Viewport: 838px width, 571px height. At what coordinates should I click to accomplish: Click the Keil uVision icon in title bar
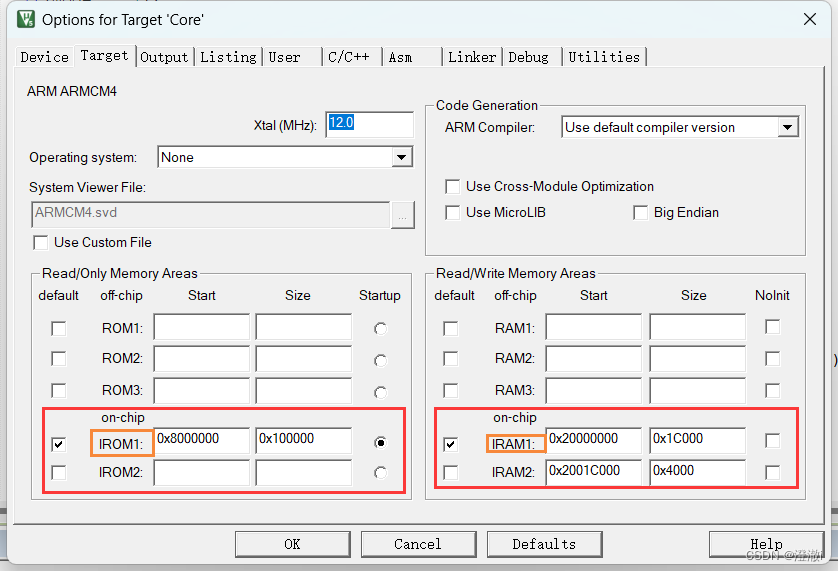[26, 19]
